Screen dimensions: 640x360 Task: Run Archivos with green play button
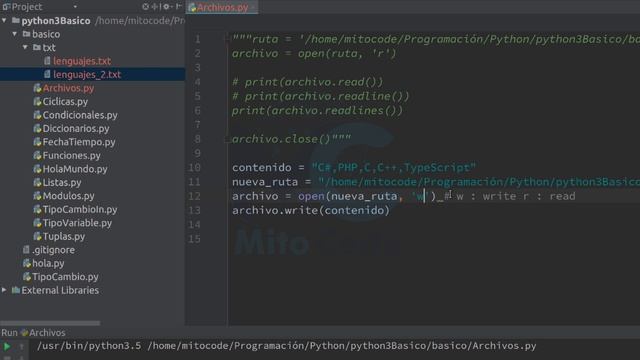pos(7,347)
